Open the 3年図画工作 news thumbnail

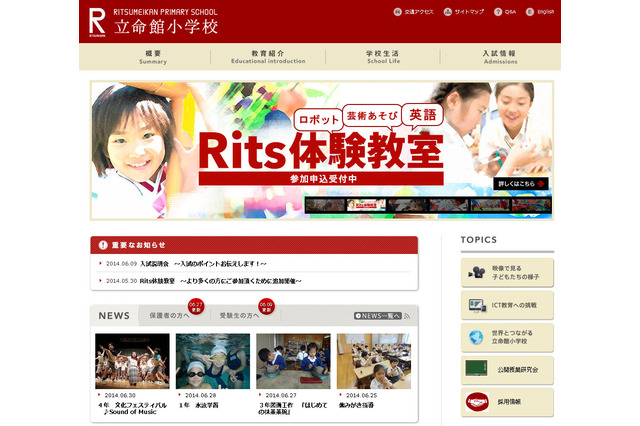(293, 361)
